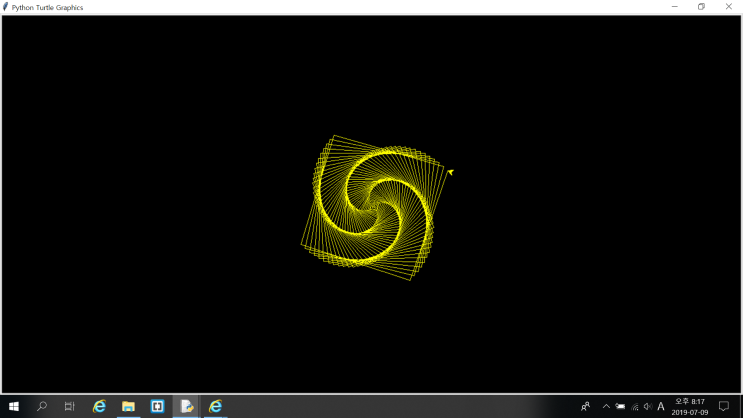This screenshot has height=418, width=743.
Task: Open People icon in system tray
Action: click(586, 406)
